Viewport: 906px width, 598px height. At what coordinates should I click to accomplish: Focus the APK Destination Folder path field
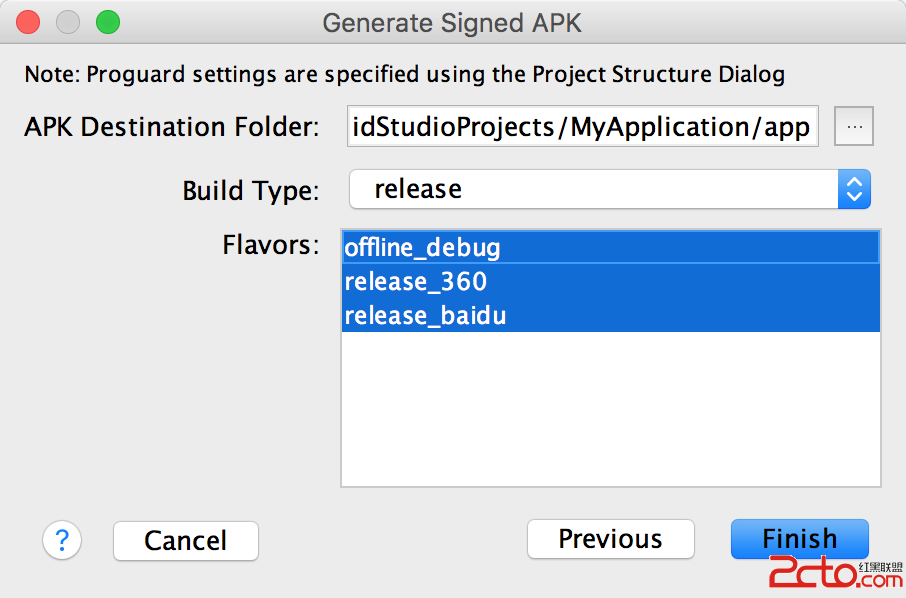[582, 127]
